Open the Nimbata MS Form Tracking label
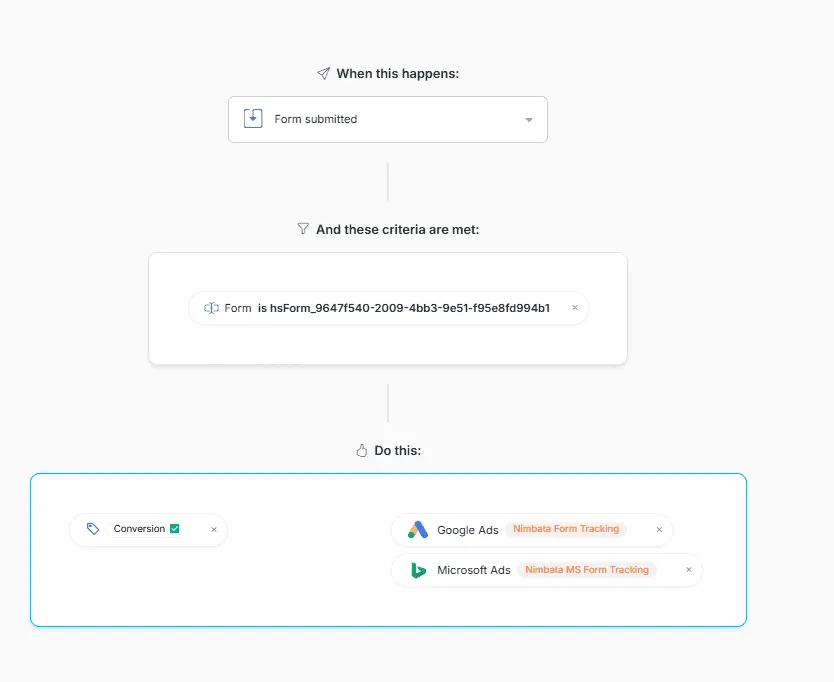Image resolution: width=834 pixels, height=682 pixels. pyautogui.click(x=587, y=570)
